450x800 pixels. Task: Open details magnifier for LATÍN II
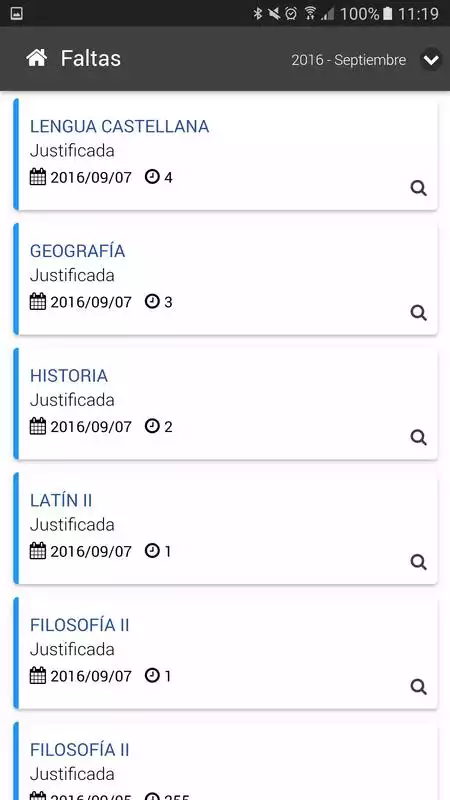[418, 562]
